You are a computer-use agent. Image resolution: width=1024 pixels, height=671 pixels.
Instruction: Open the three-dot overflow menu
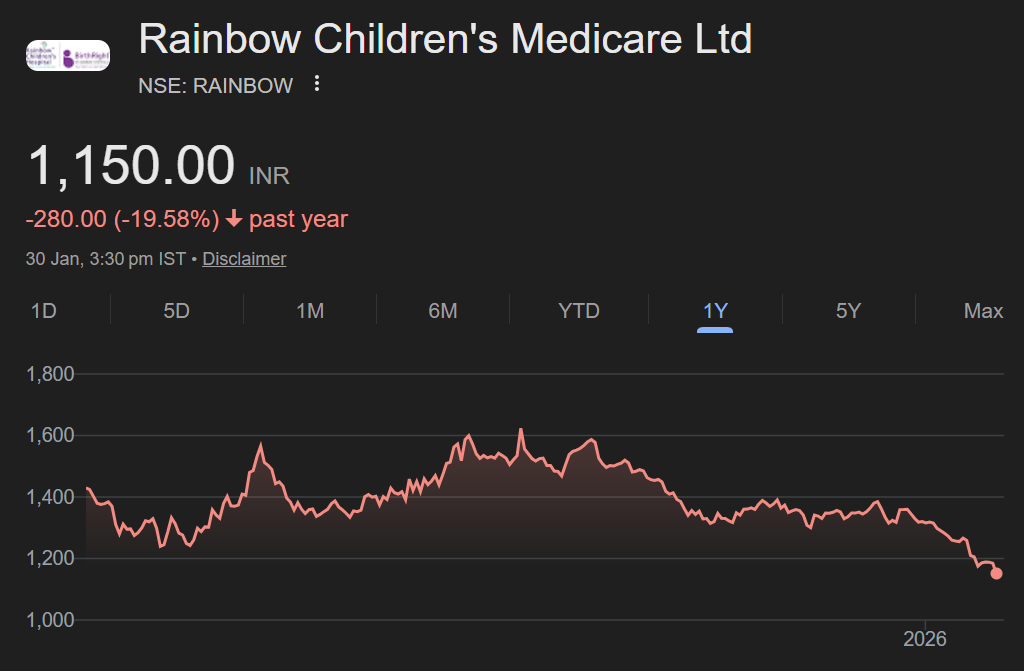pos(316,85)
